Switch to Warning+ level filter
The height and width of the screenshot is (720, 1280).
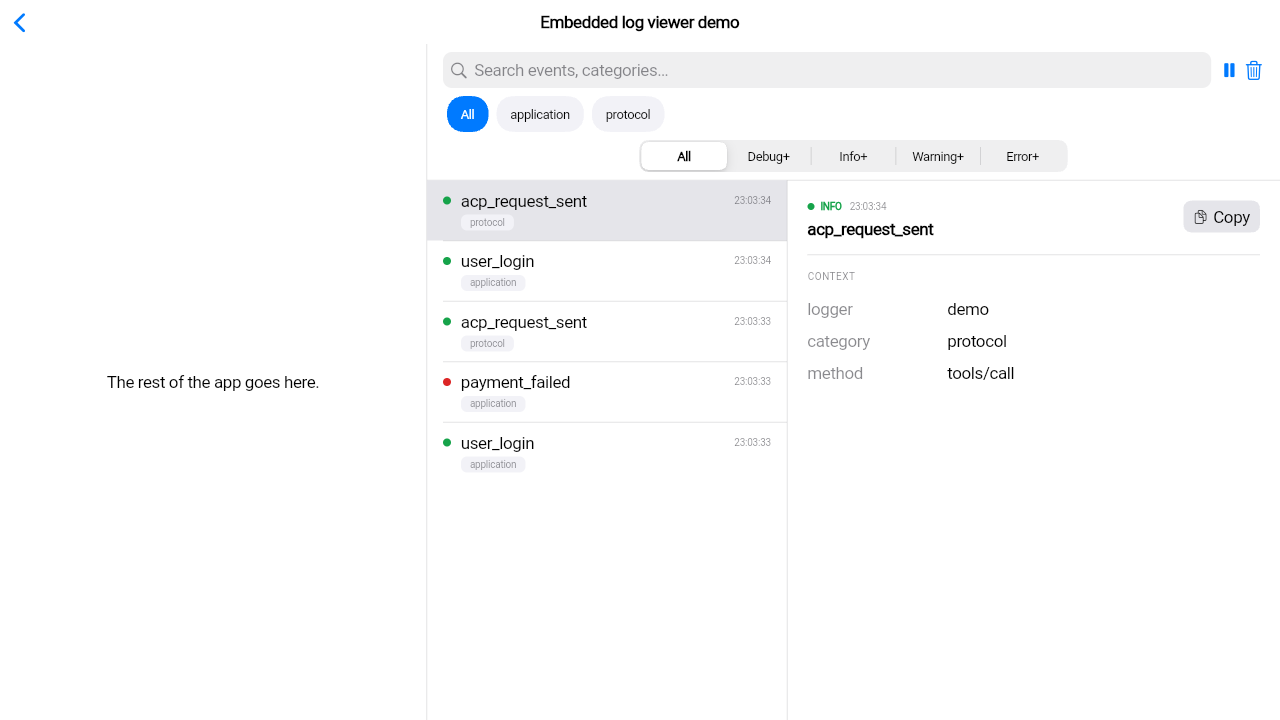938,156
